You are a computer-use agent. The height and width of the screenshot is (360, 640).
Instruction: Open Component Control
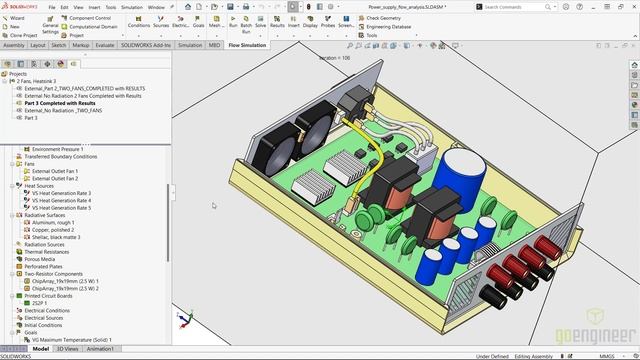[86, 18]
